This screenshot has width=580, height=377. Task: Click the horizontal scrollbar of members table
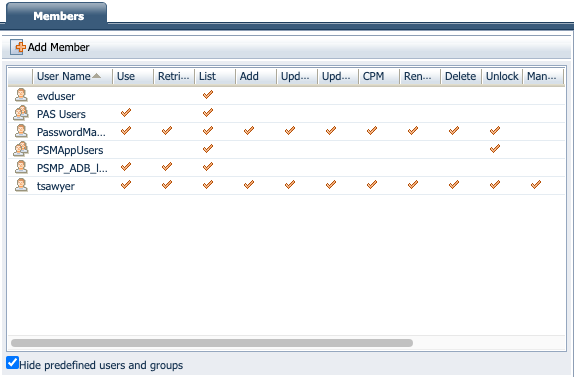212,343
